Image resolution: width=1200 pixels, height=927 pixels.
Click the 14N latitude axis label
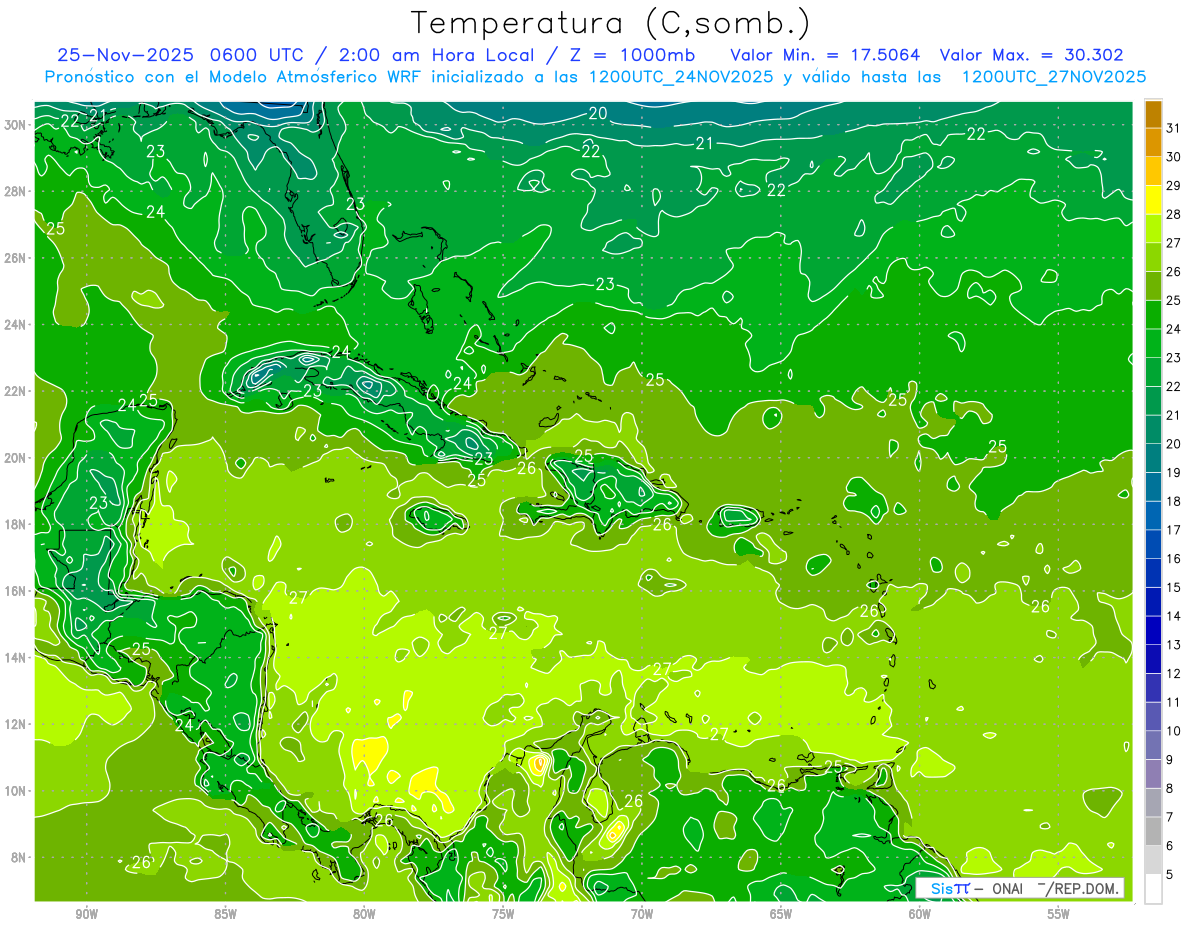(14, 657)
